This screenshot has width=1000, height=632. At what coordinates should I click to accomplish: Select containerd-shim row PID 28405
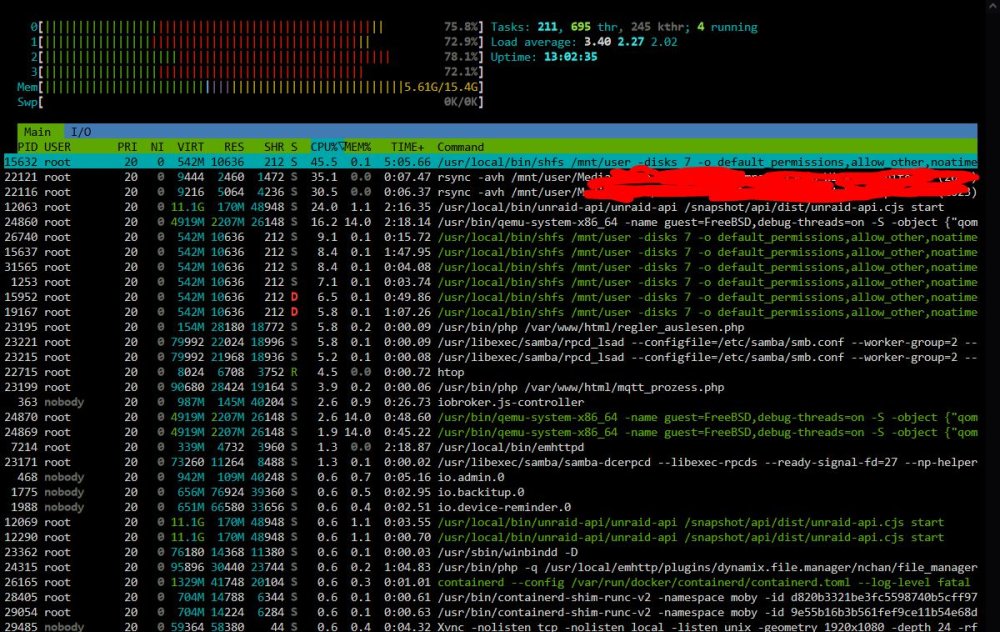[490, 596]
